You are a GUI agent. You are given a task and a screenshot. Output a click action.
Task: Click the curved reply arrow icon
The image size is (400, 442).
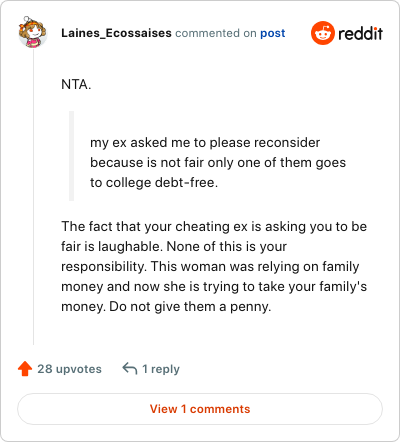tap(130, 369)
